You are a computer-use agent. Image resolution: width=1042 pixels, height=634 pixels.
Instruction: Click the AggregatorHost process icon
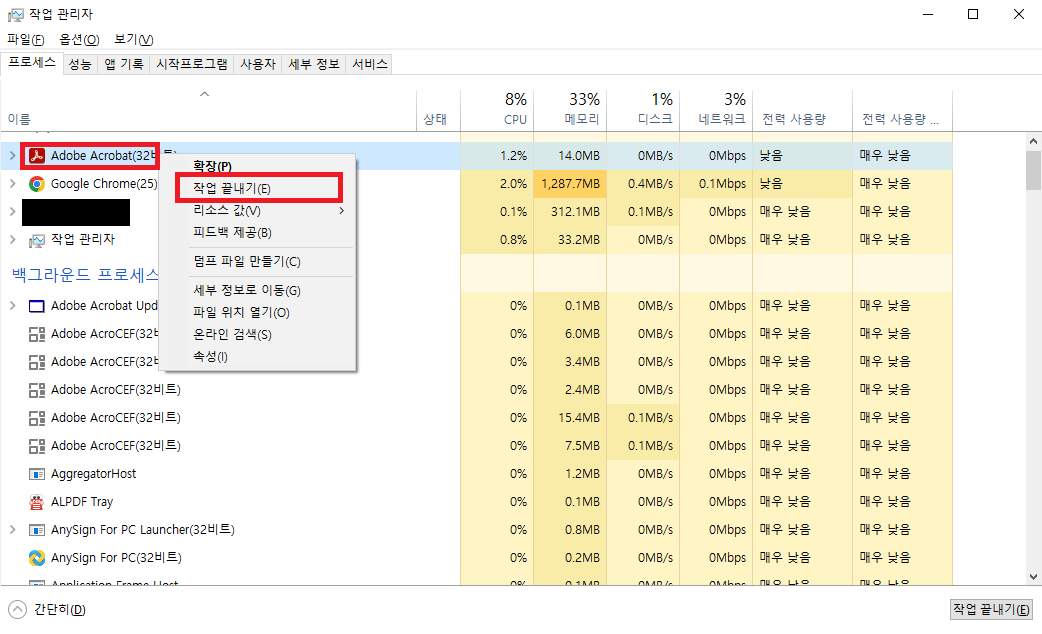37,474
